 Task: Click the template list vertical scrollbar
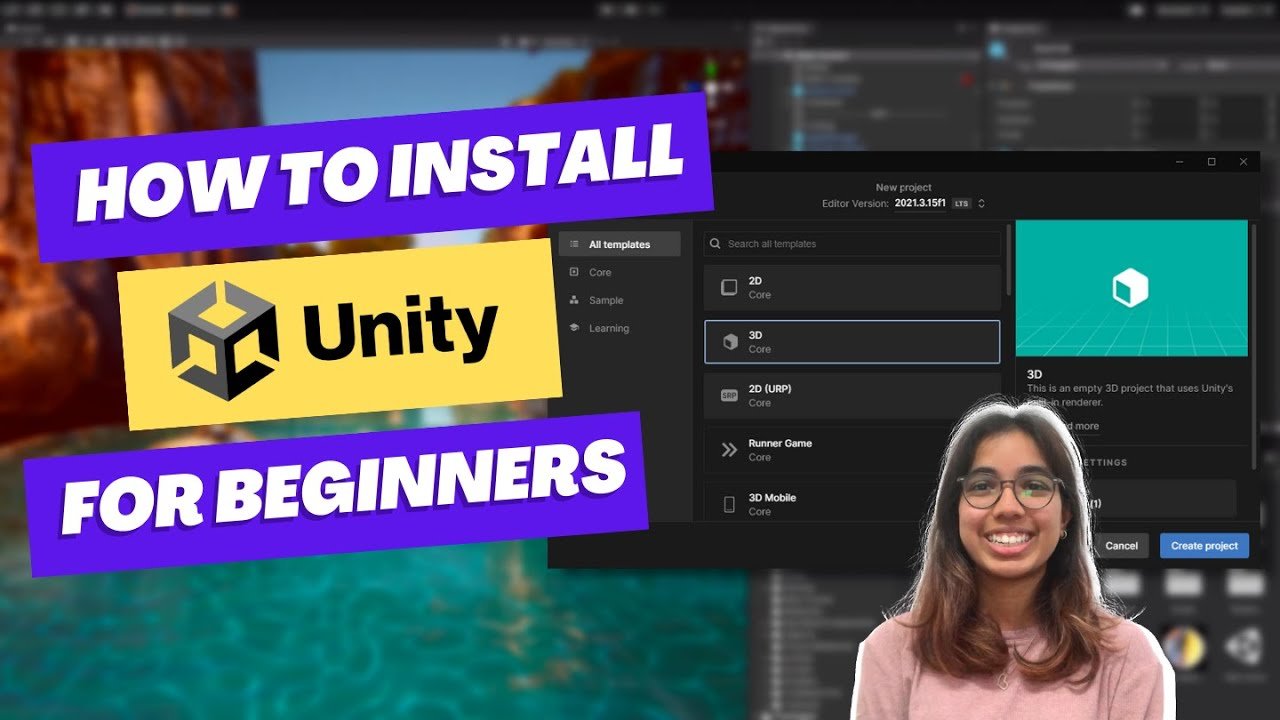point(1009,260)
